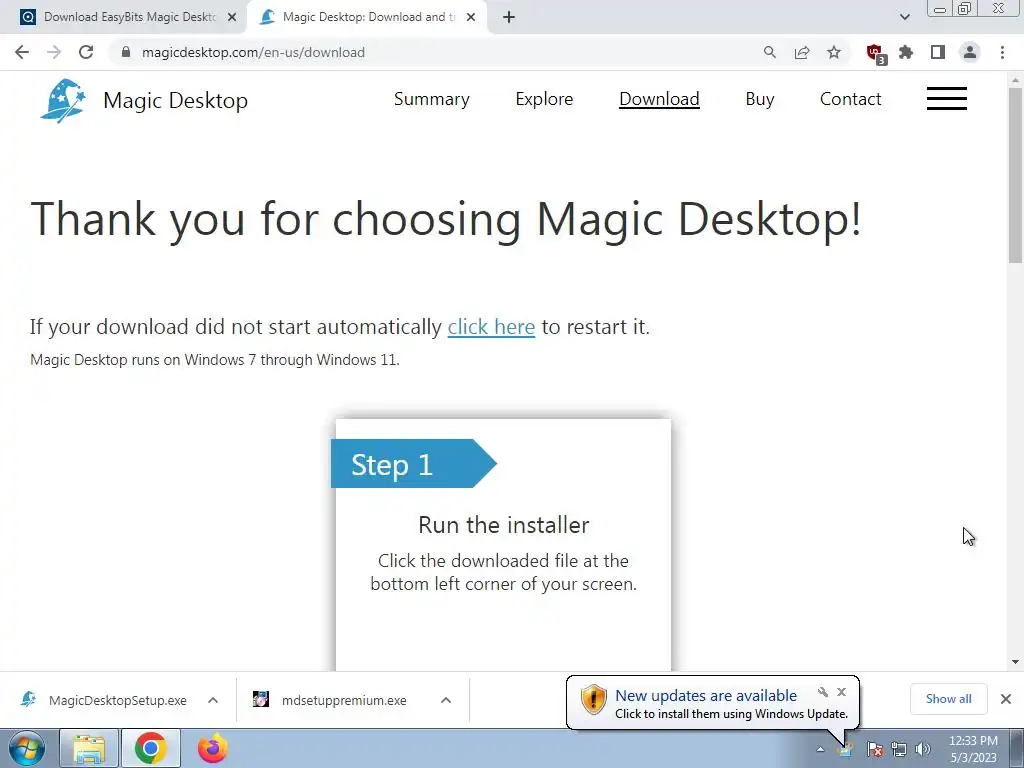Open the Contact nav item
This screenshot has height=768, width=1024.
click(x=850, y=99)
